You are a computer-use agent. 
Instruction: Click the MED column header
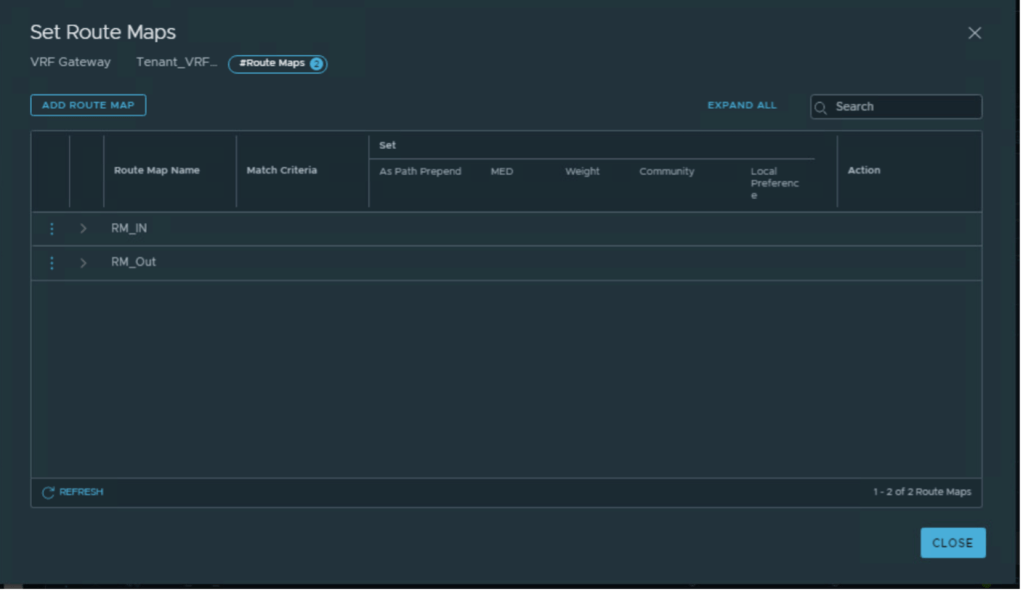click(501, 172)
